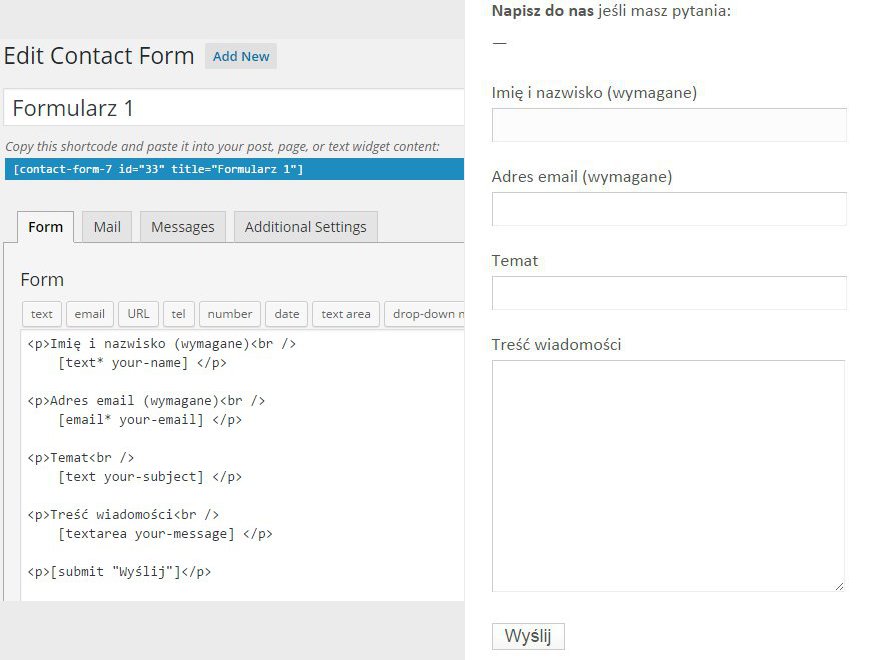Viewport: 880px width, 660px height.
Task: Insert a tel tag
Action: (x=178, y=314)
